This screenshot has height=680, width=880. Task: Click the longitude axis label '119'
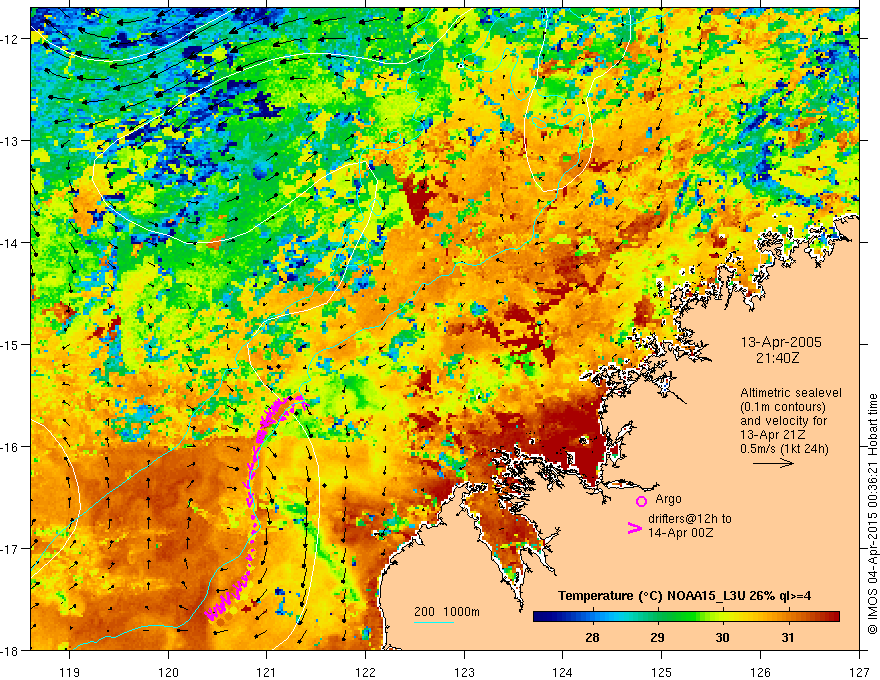point(70,672)
